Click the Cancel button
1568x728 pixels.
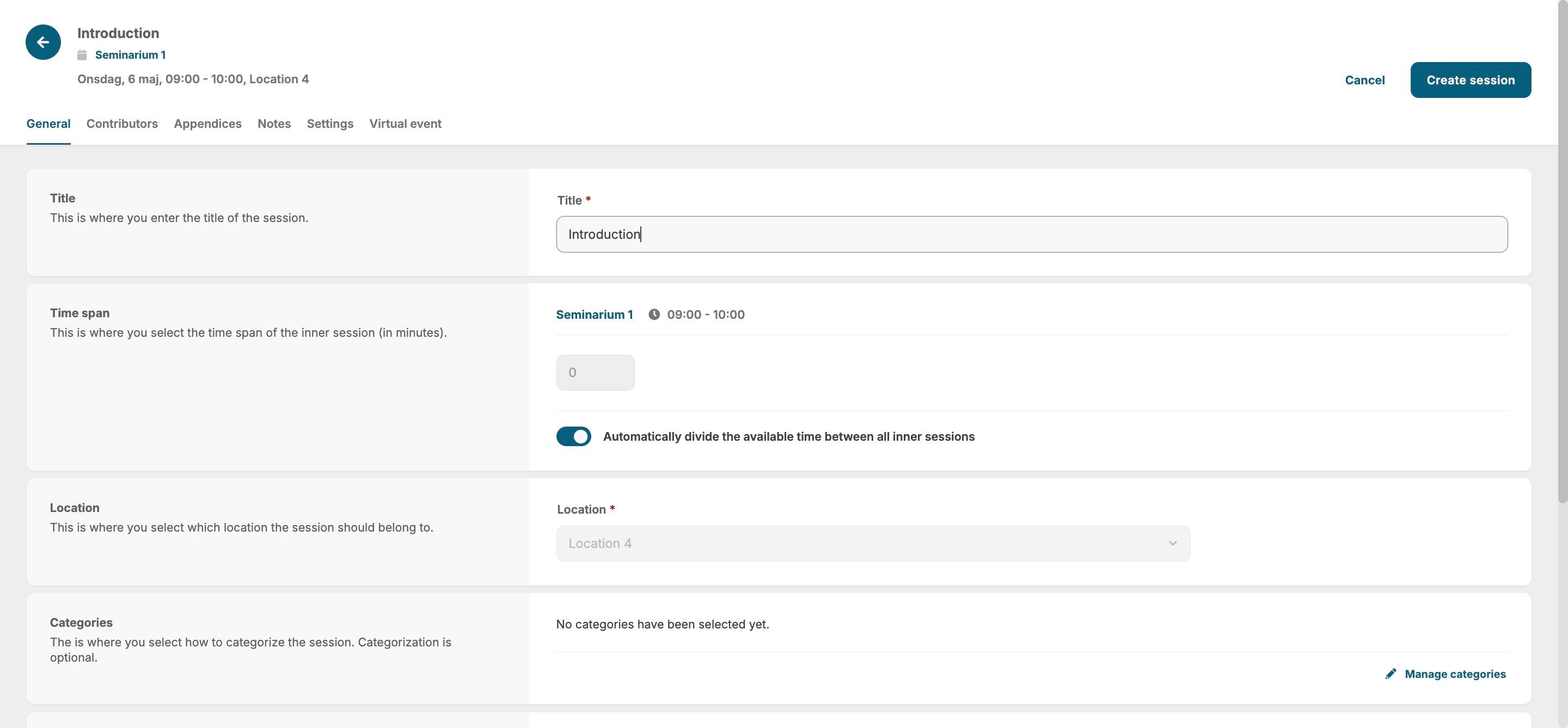(x=1365, y=81)
